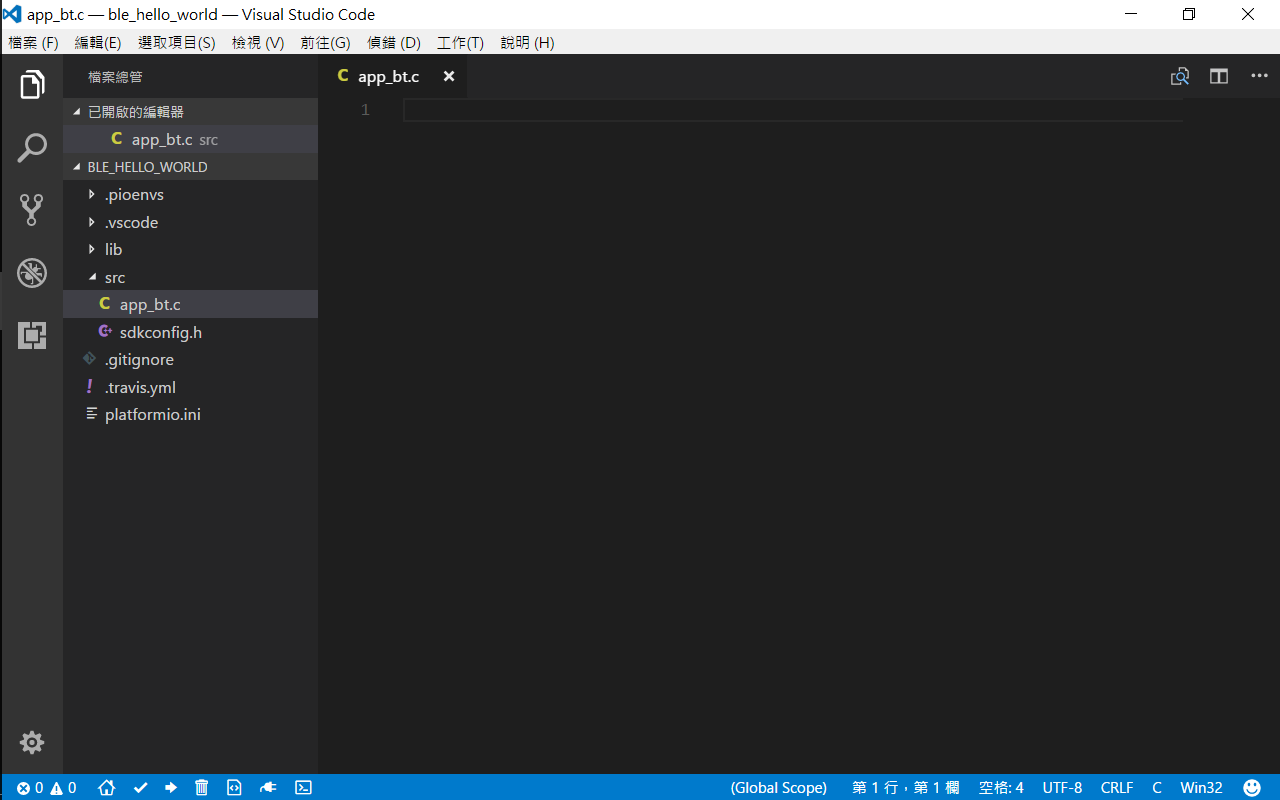Open the Extensions view icon
Screen dimensions: 1280x800
click(x=31, y=335)
